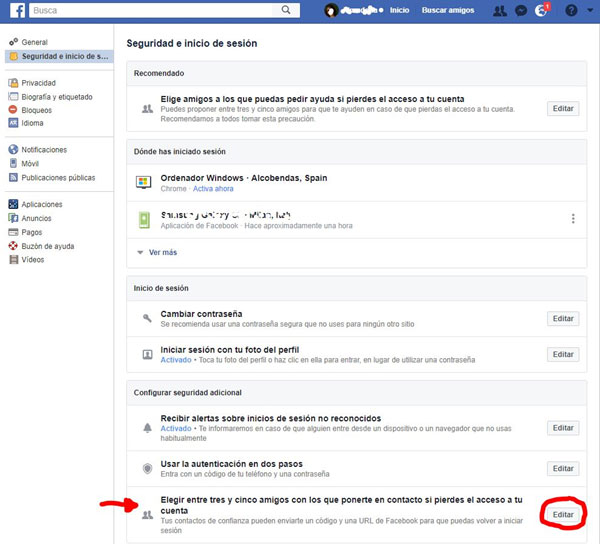Click Usar la autenticación en dos pasos heading

coord(232,464)
